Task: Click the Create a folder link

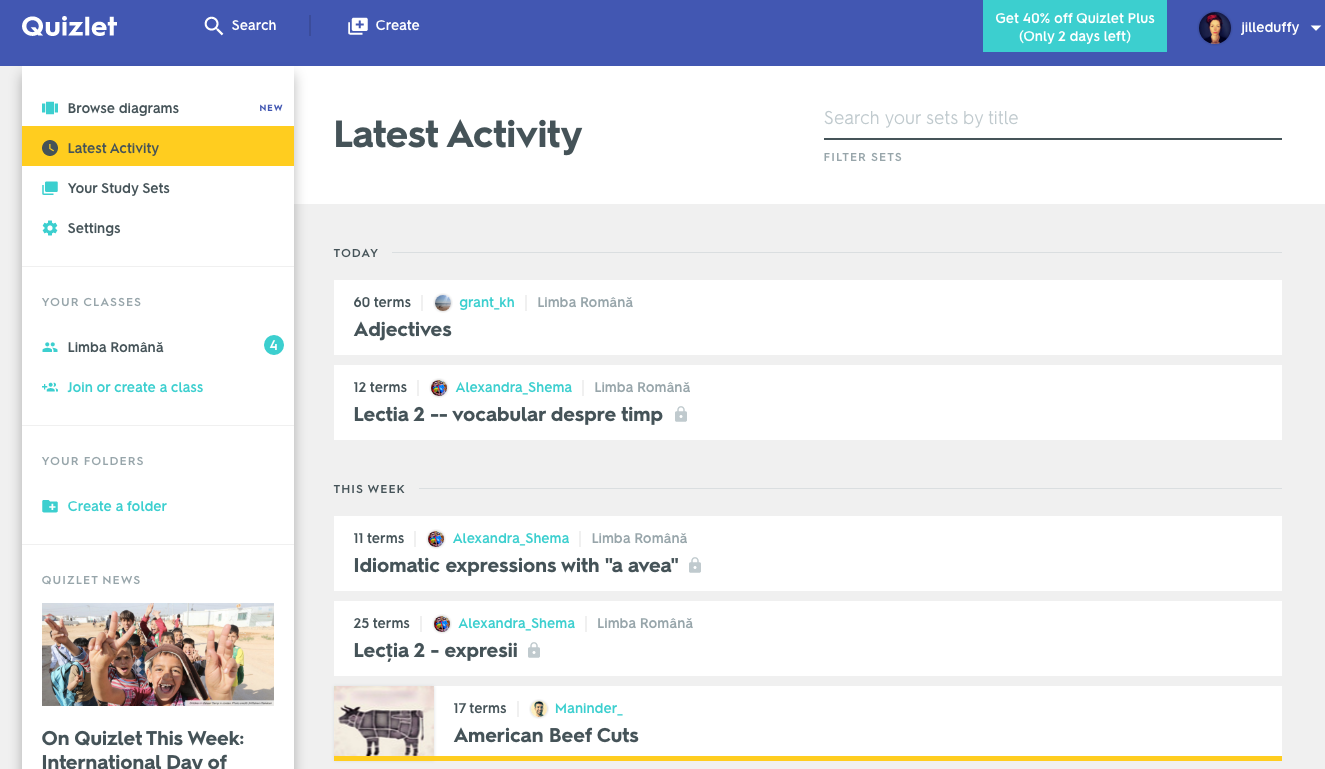Action: click(x=117, y=506)
